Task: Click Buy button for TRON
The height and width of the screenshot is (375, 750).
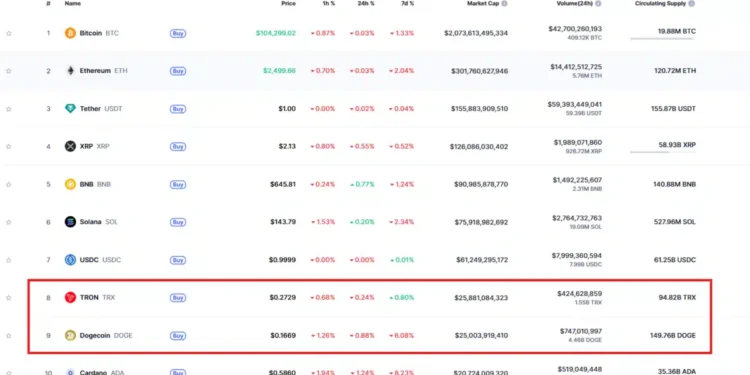Action: click(178, 298)
